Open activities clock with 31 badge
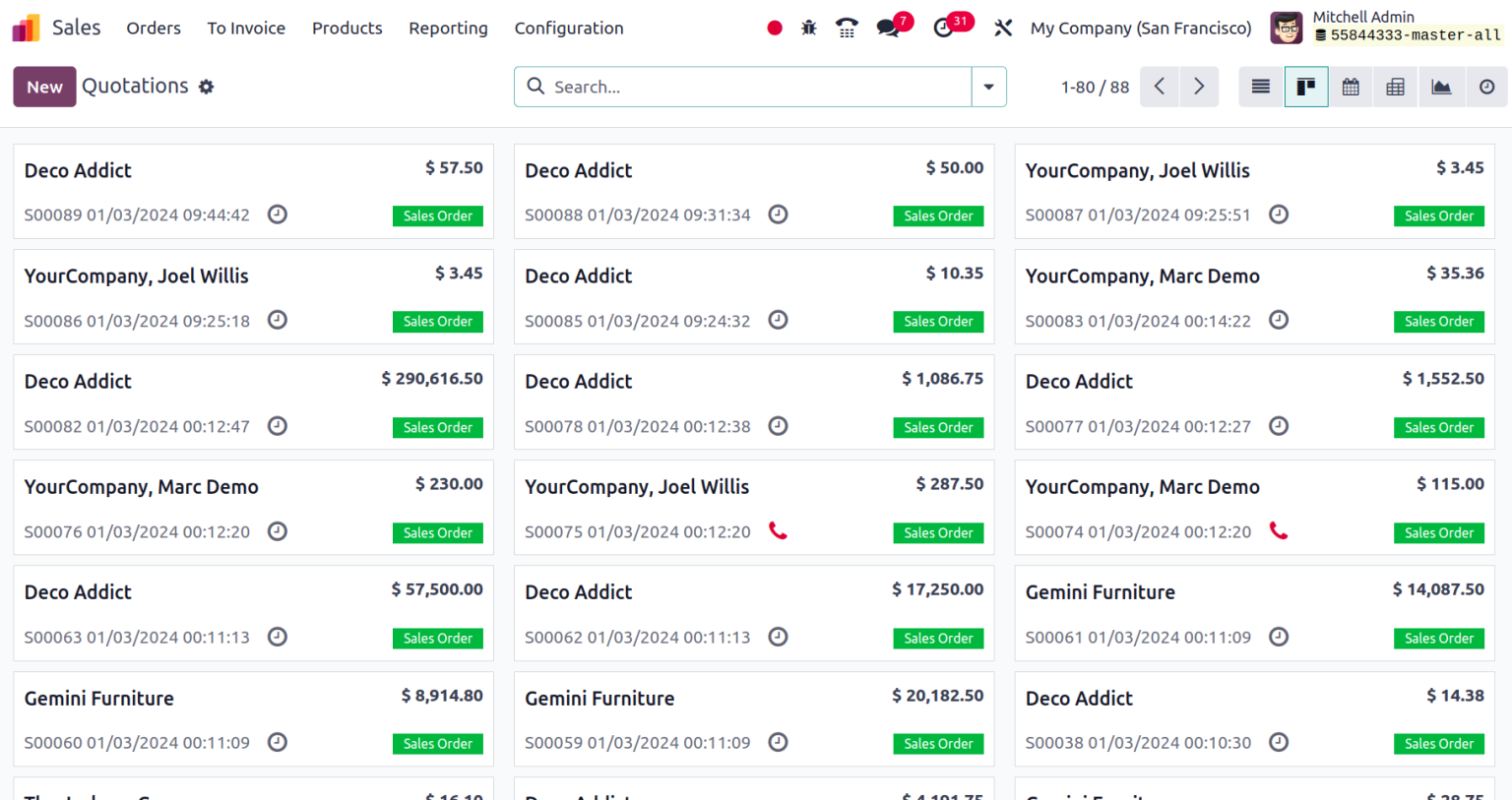This screenshot has width=1512, height=800. pyautogui.click(x=944, y=28)
